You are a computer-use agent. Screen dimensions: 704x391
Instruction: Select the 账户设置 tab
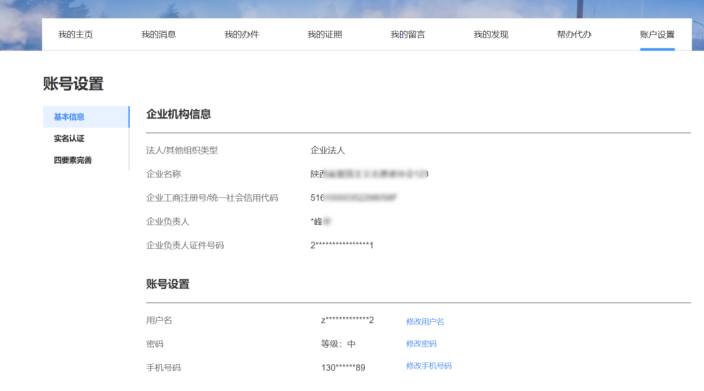pyautogui.click(x=657, y=35)
